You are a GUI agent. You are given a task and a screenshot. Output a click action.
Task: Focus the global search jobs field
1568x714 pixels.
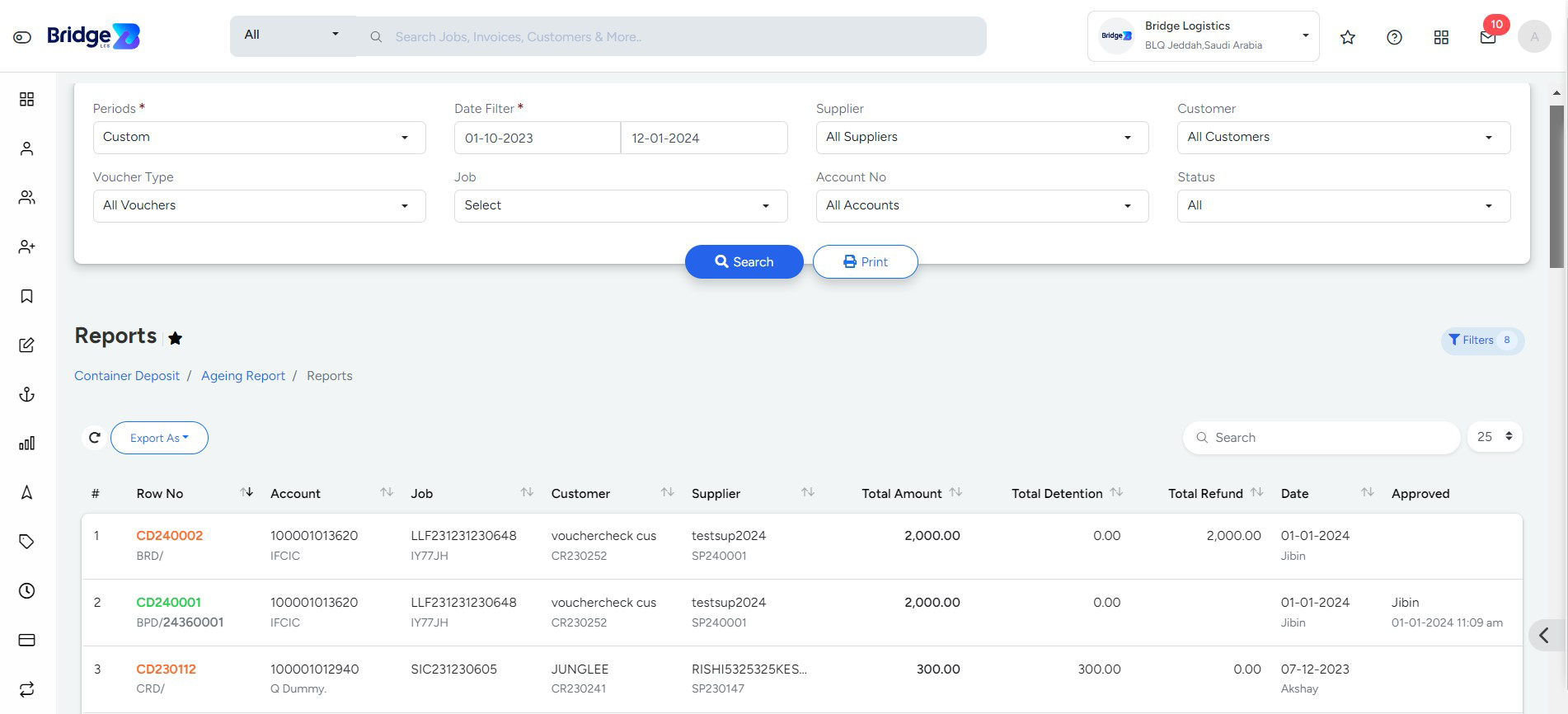[671, 36]
